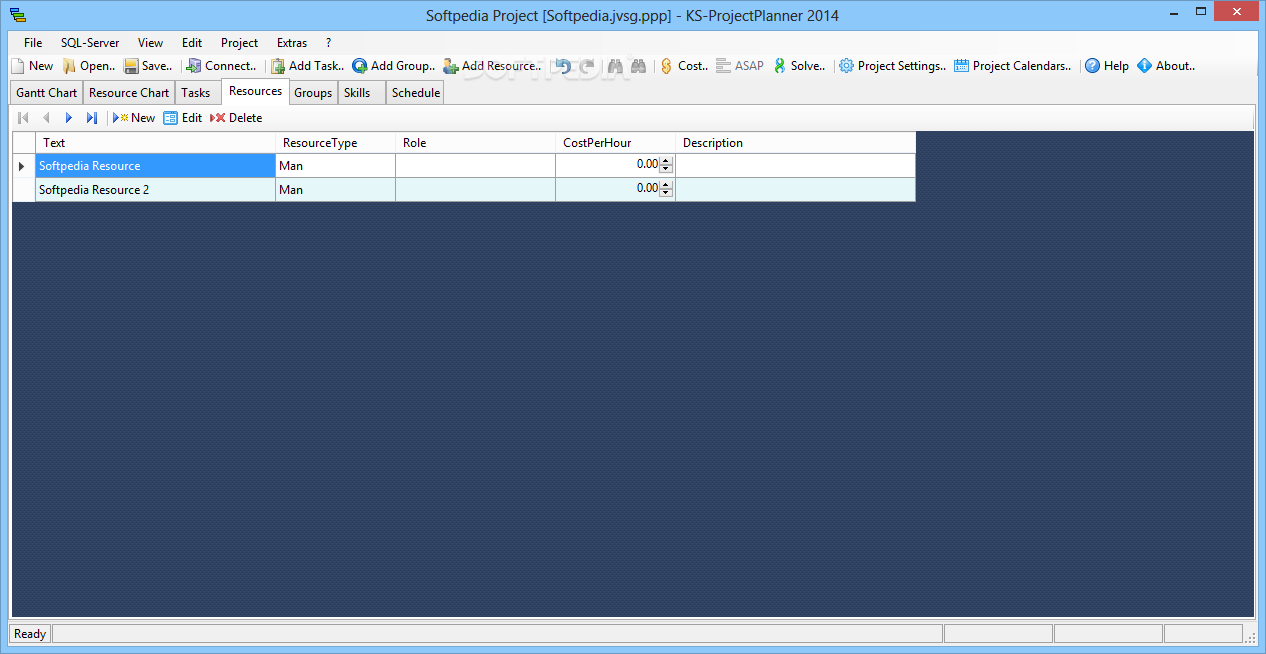Open the About.. info button
The image size is (1266, 654).
click(x=1166, y=66)
